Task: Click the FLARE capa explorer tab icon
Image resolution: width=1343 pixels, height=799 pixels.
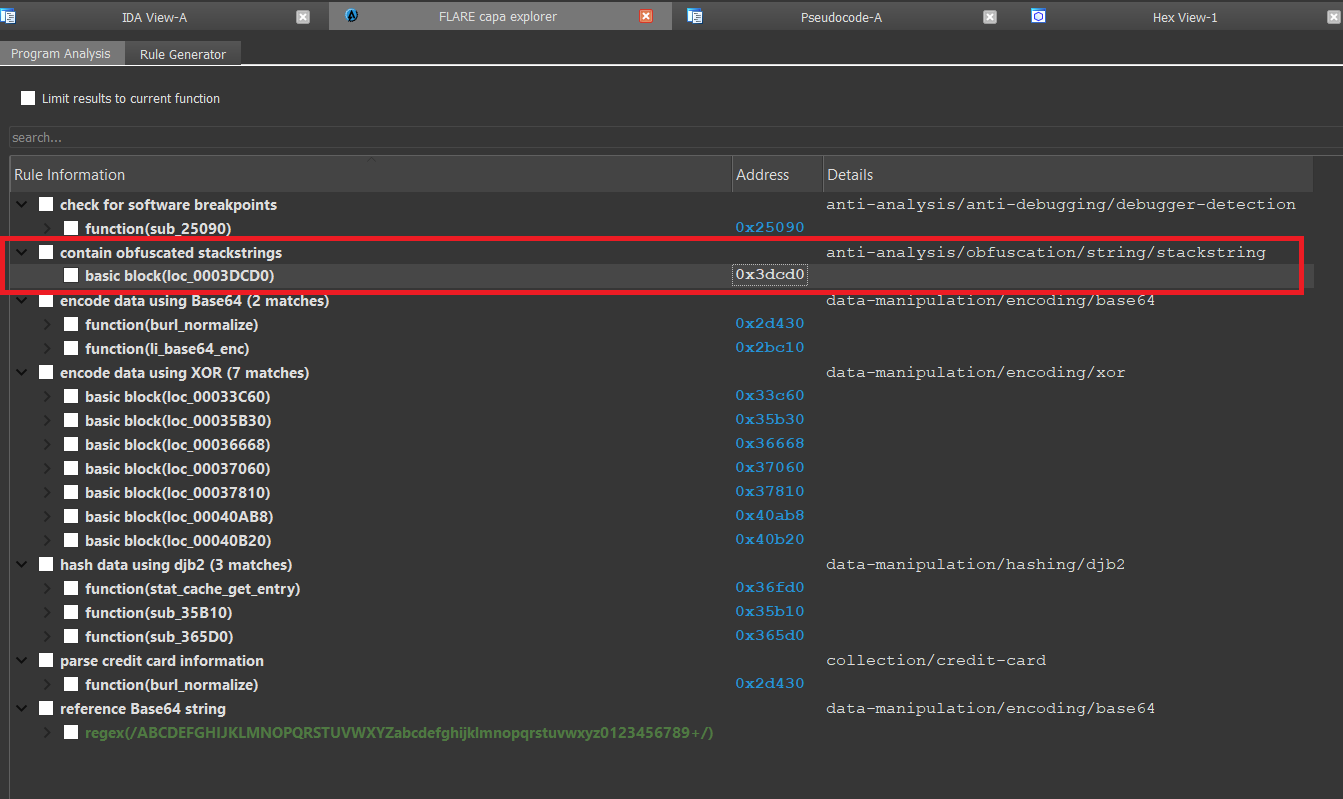Action: pyautogui.click(x=352, y=16)
